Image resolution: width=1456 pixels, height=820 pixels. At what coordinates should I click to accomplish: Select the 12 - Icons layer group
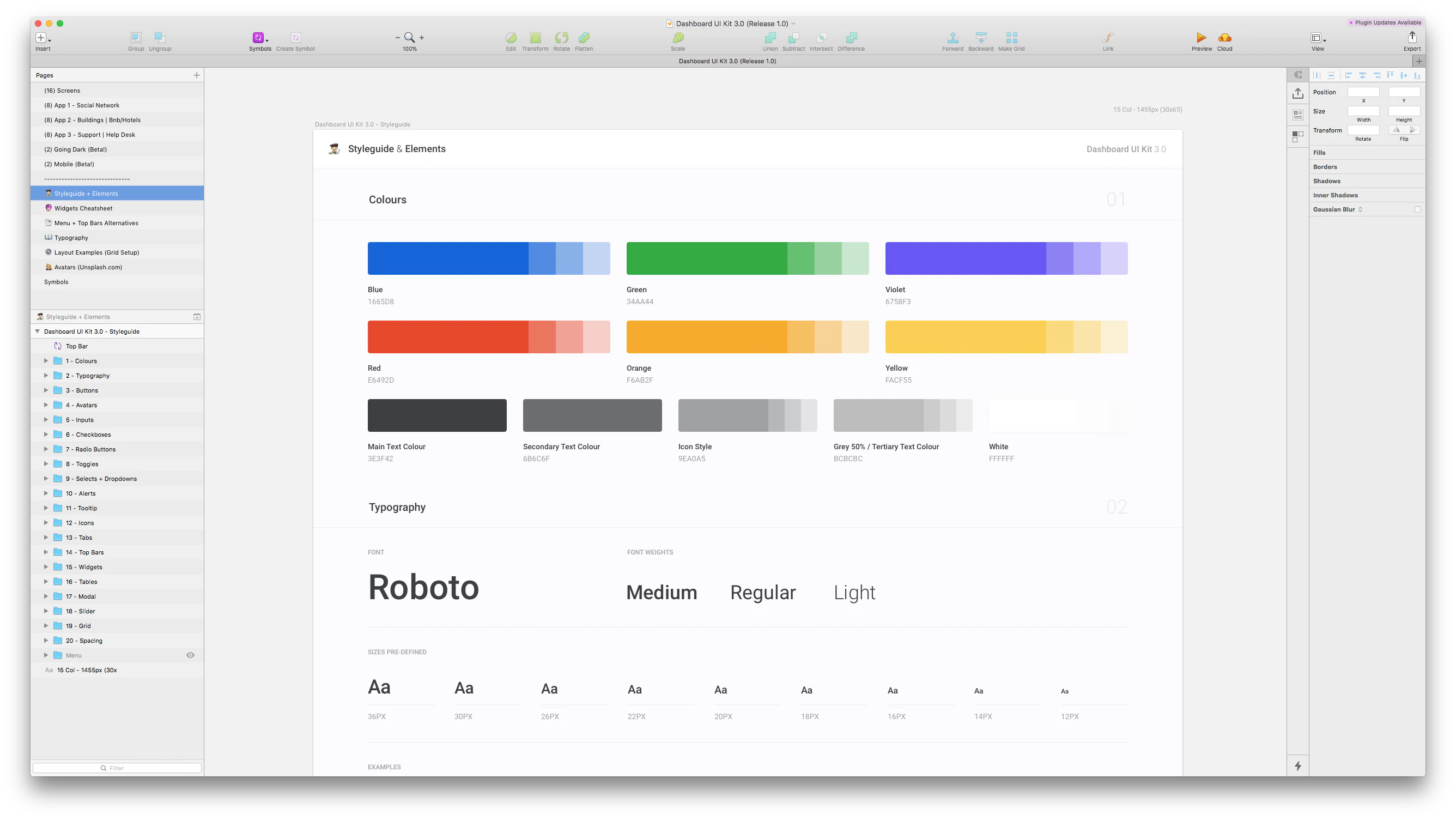(x=117, y=522)
